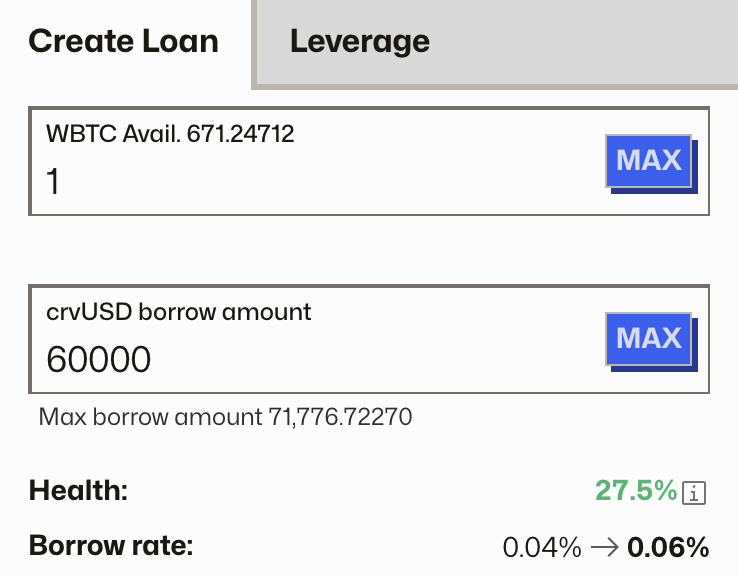Select the Create Loan tab

tap(123, 42)
